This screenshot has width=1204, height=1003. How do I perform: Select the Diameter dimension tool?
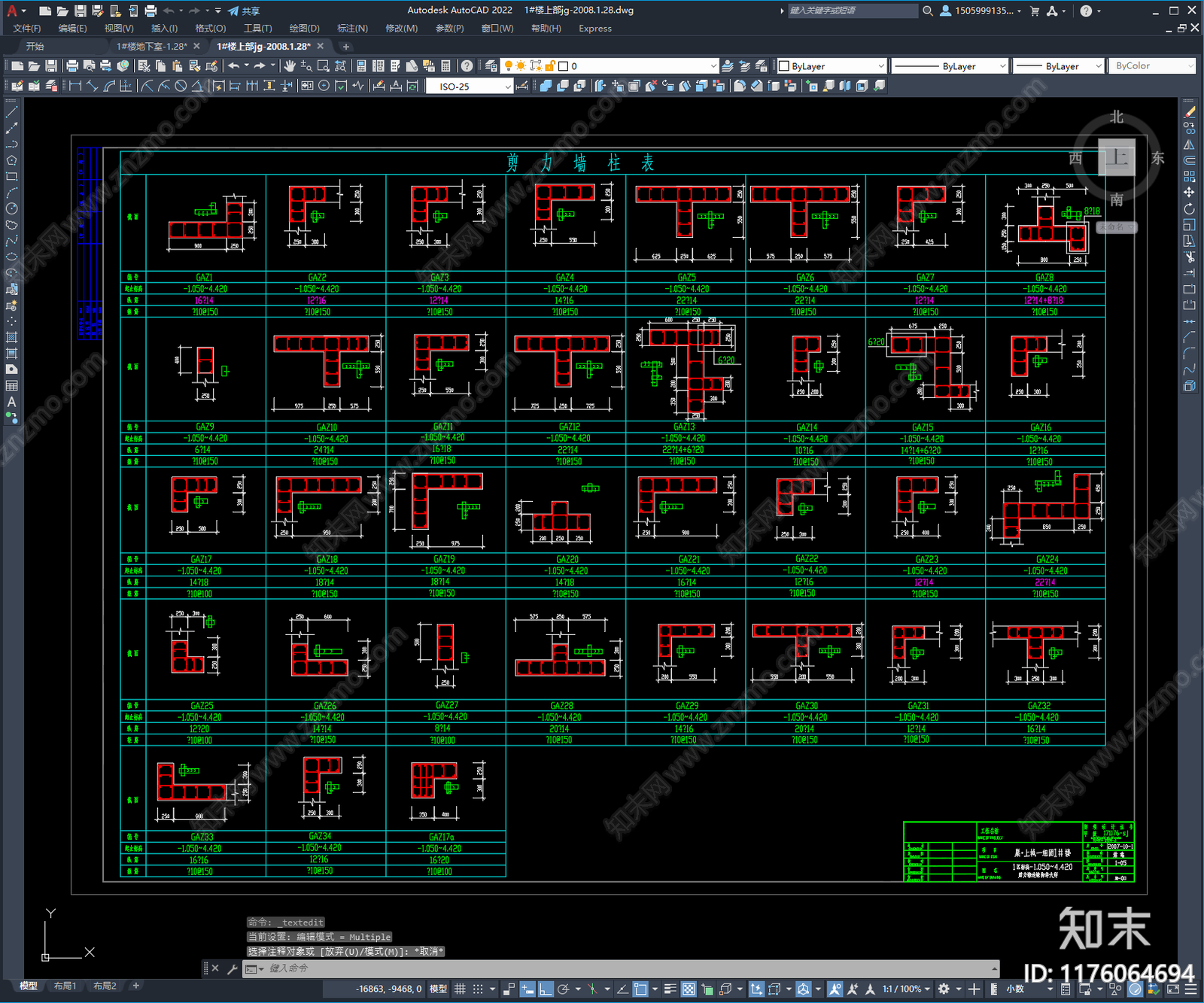[181, 86]
